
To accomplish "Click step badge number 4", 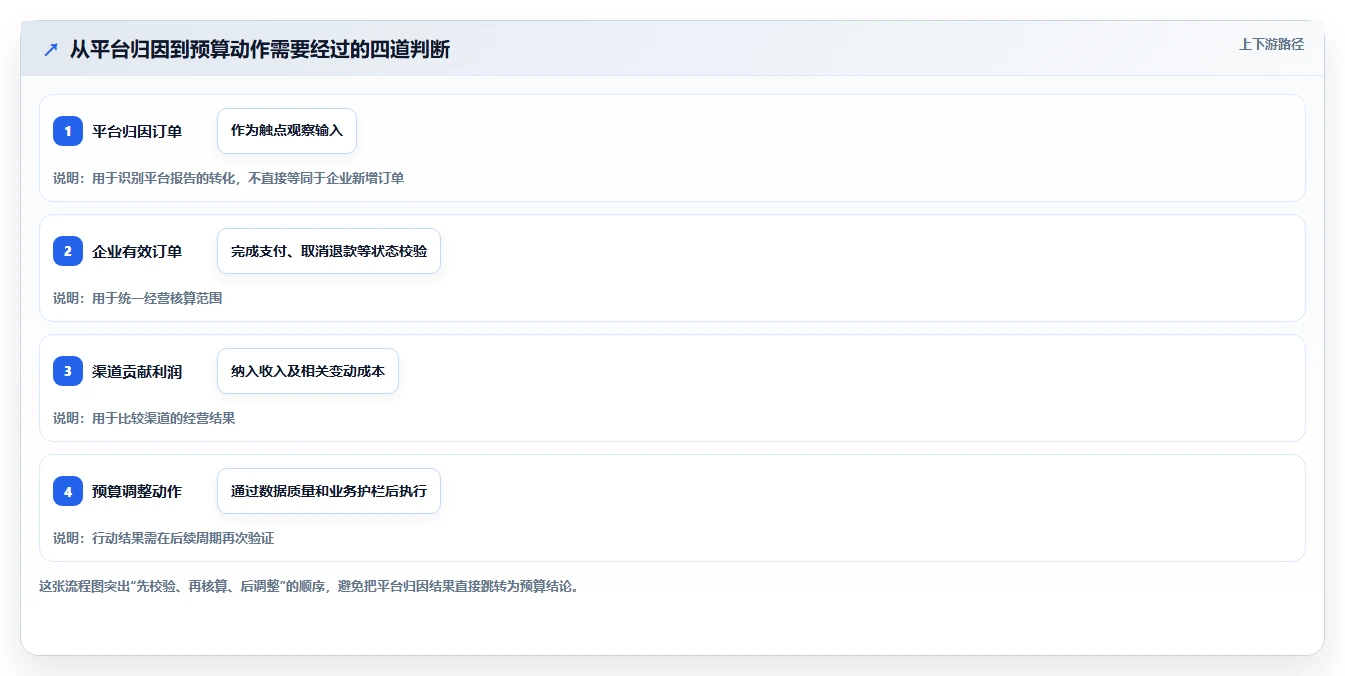I will click(x=68, y=491).
